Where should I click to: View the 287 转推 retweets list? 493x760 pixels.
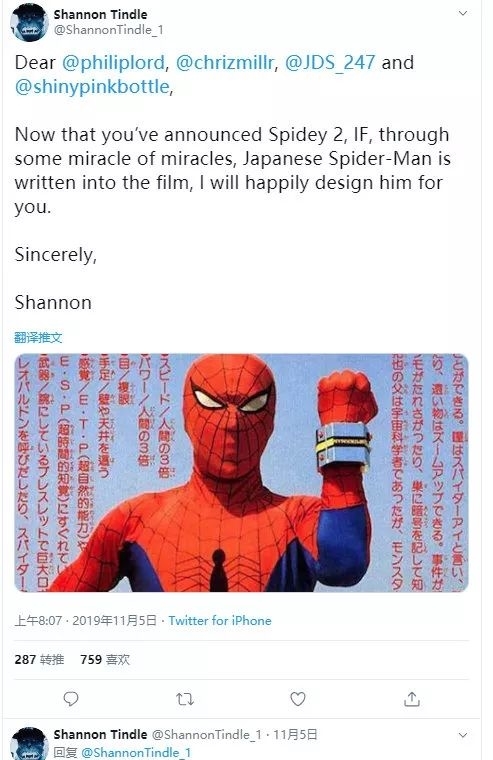[39, 659]
